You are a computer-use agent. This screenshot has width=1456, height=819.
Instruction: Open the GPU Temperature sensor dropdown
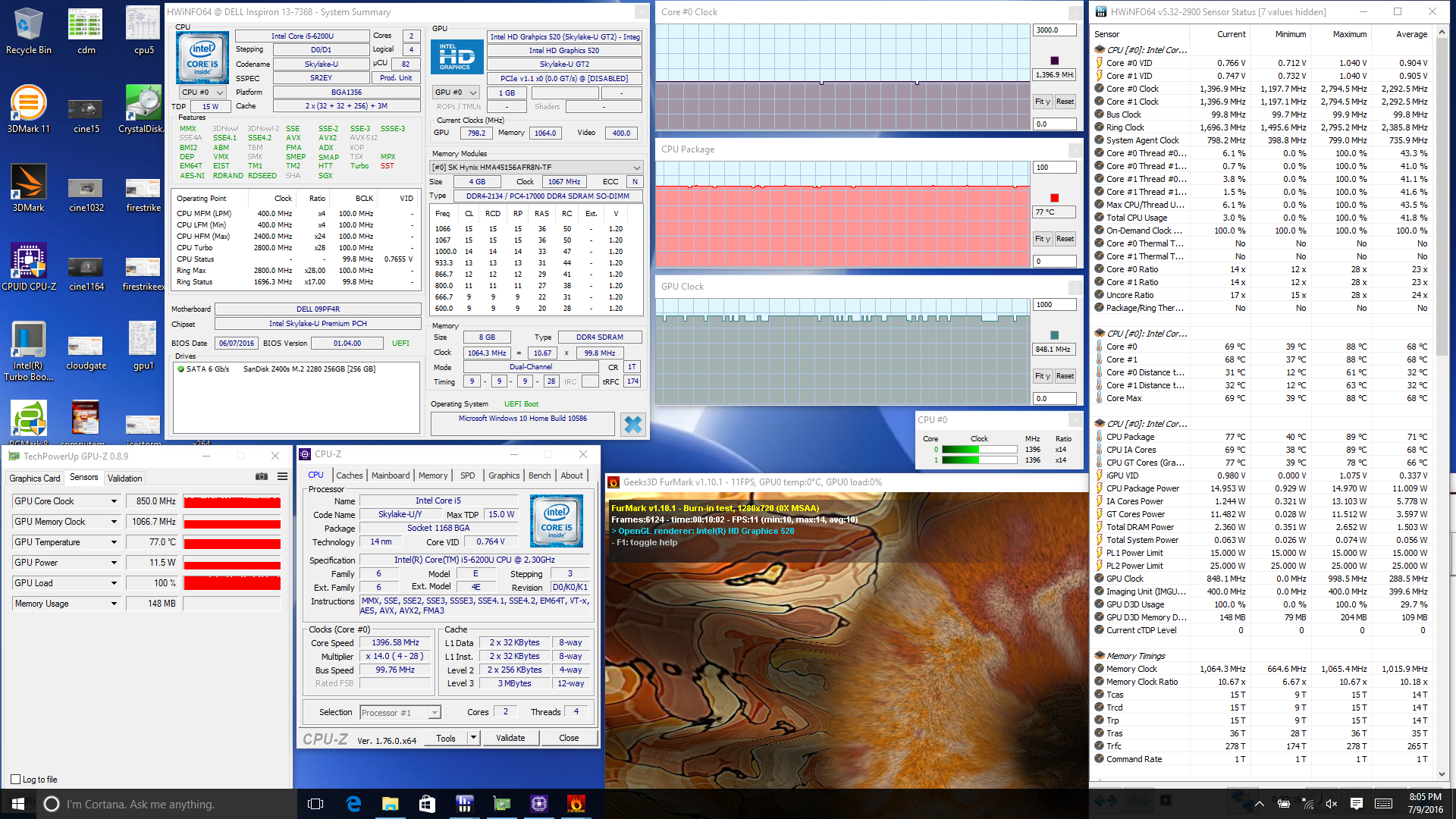point(114,542)
